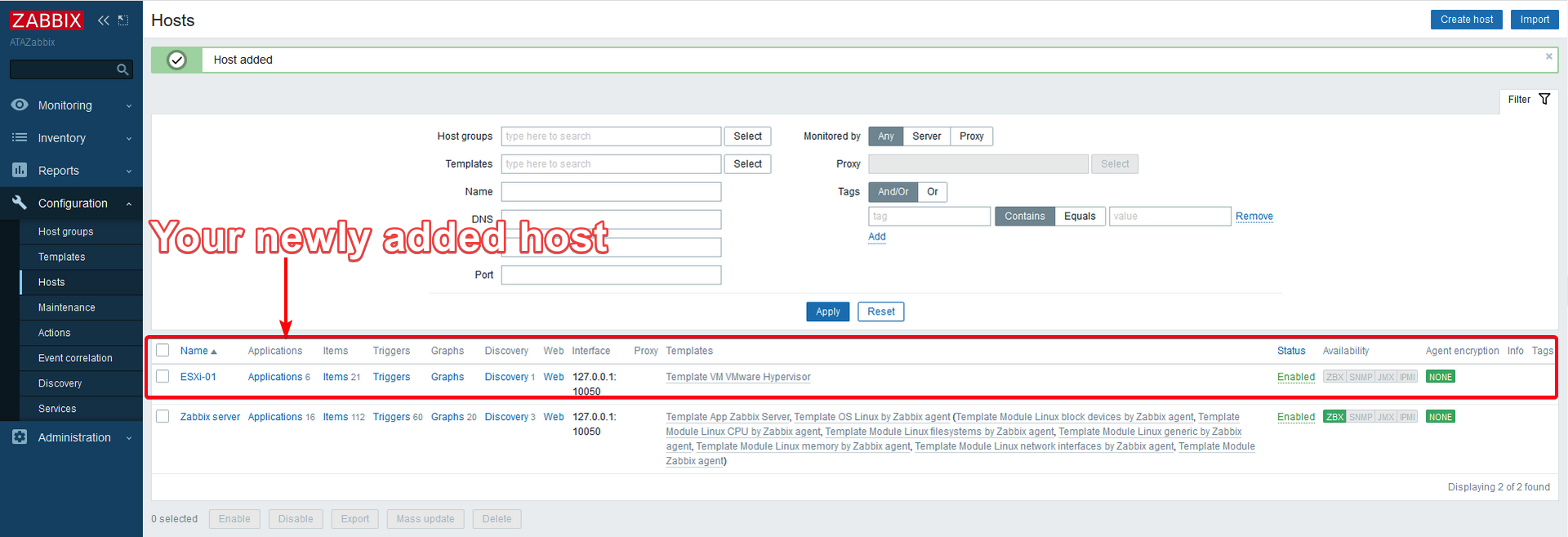Image resolution: width=1568 pixels, height=537 pixels.
Task: Focus the tag value field
Action: (1169, 217)
